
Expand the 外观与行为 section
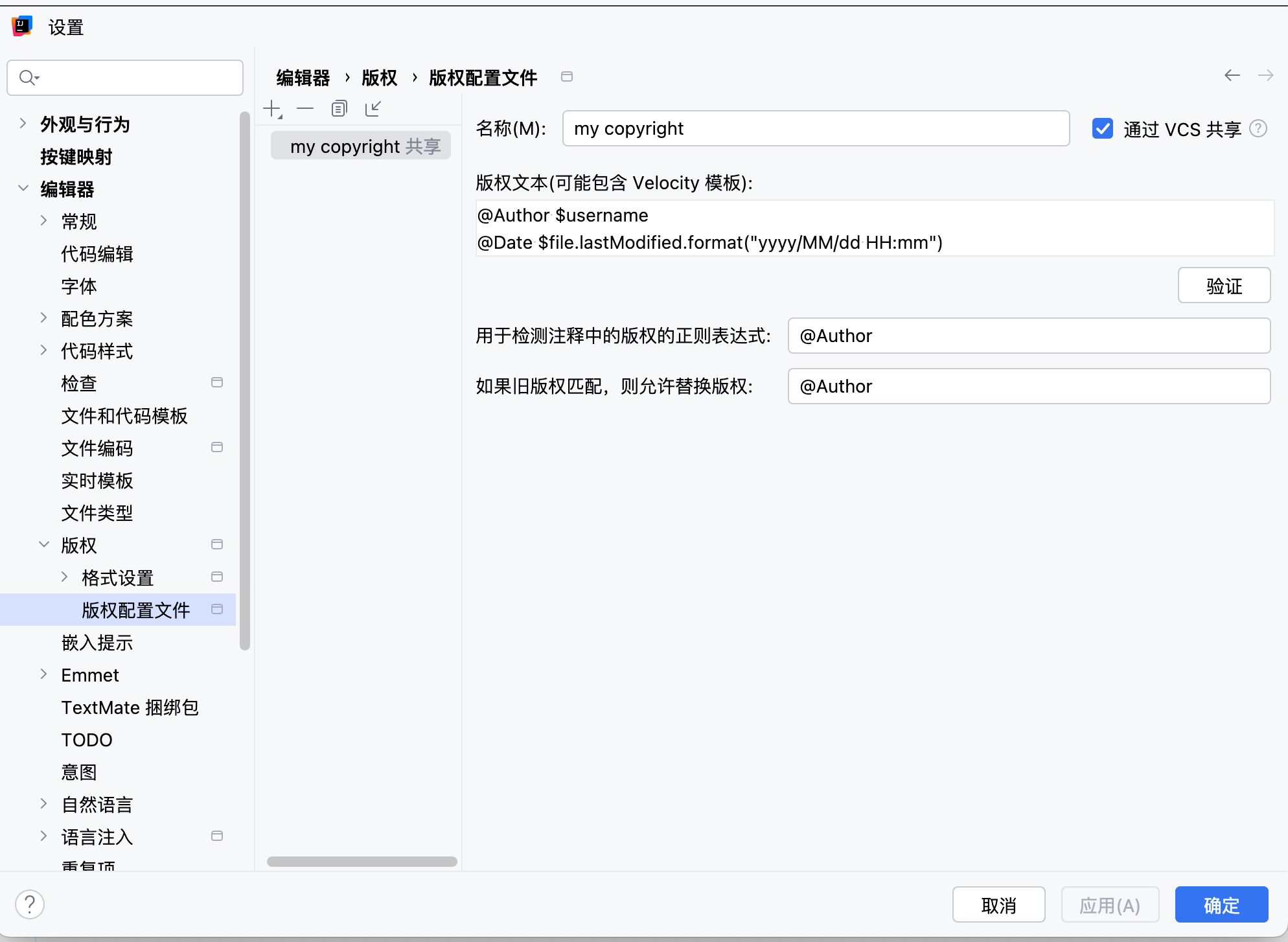23,124
